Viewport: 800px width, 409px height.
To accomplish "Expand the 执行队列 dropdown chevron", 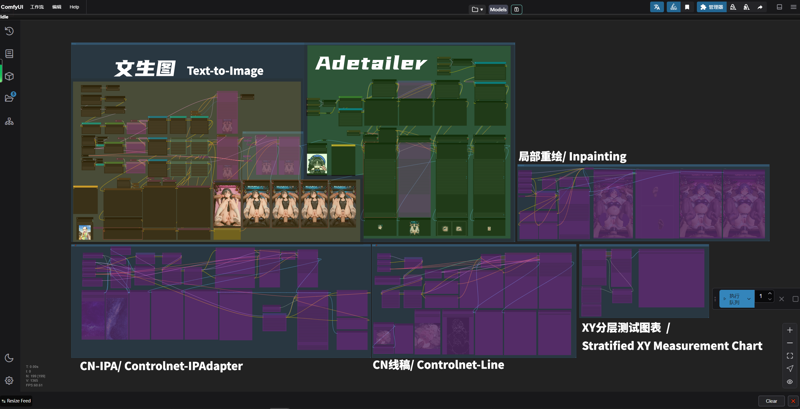I will pyautogui.click(x=749, y=299).
